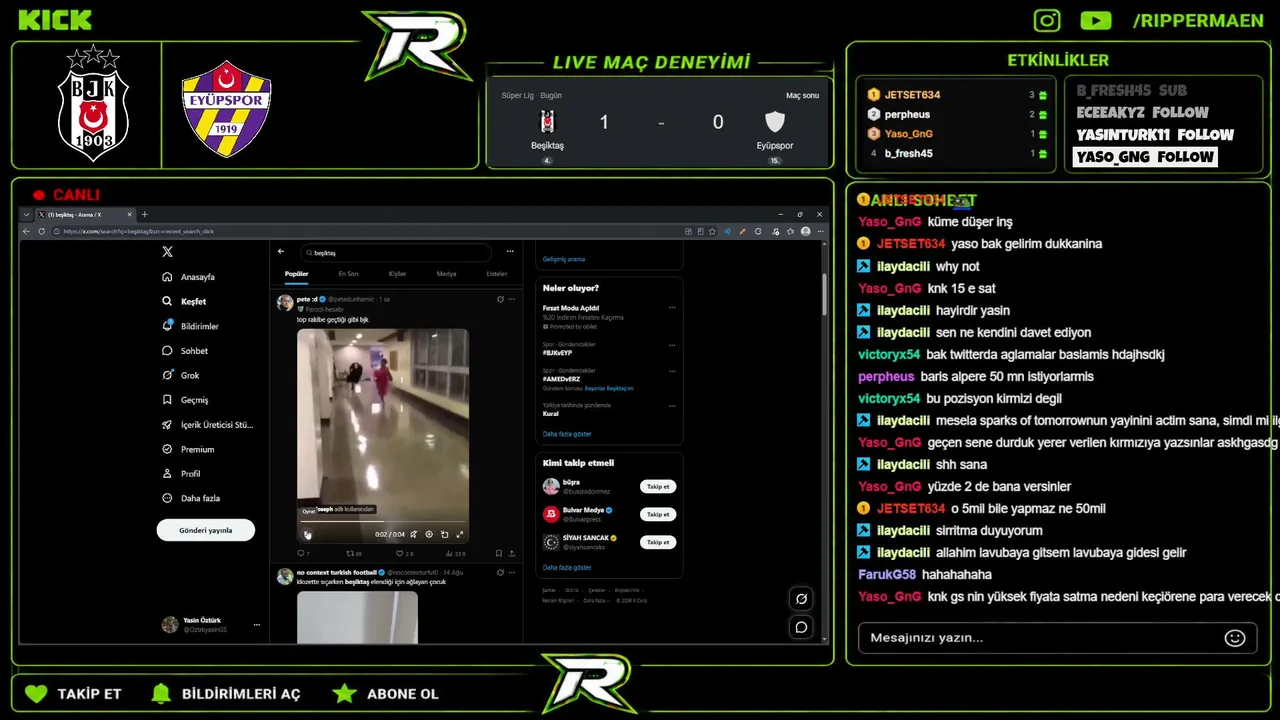
Task: Enter fullscreen on tweet video
Action: tap(460, 534)
